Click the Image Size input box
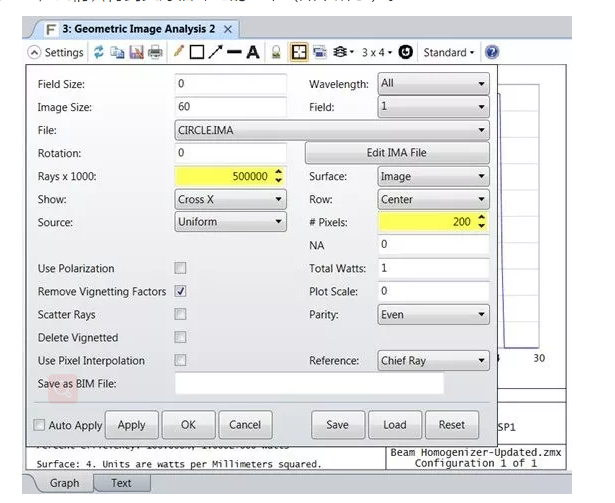 [x=231, y=107]
